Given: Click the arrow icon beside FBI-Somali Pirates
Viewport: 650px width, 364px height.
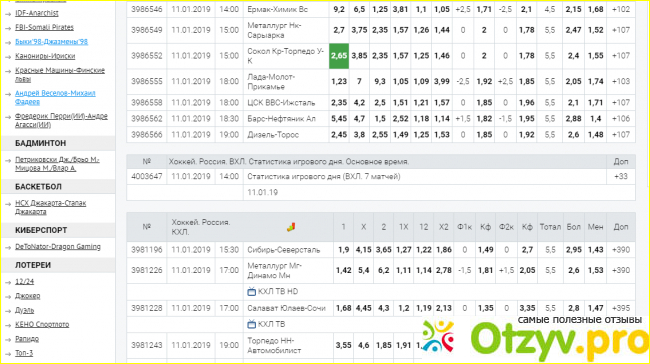Looking at the screenshot, I should click(x=8, y=28).
